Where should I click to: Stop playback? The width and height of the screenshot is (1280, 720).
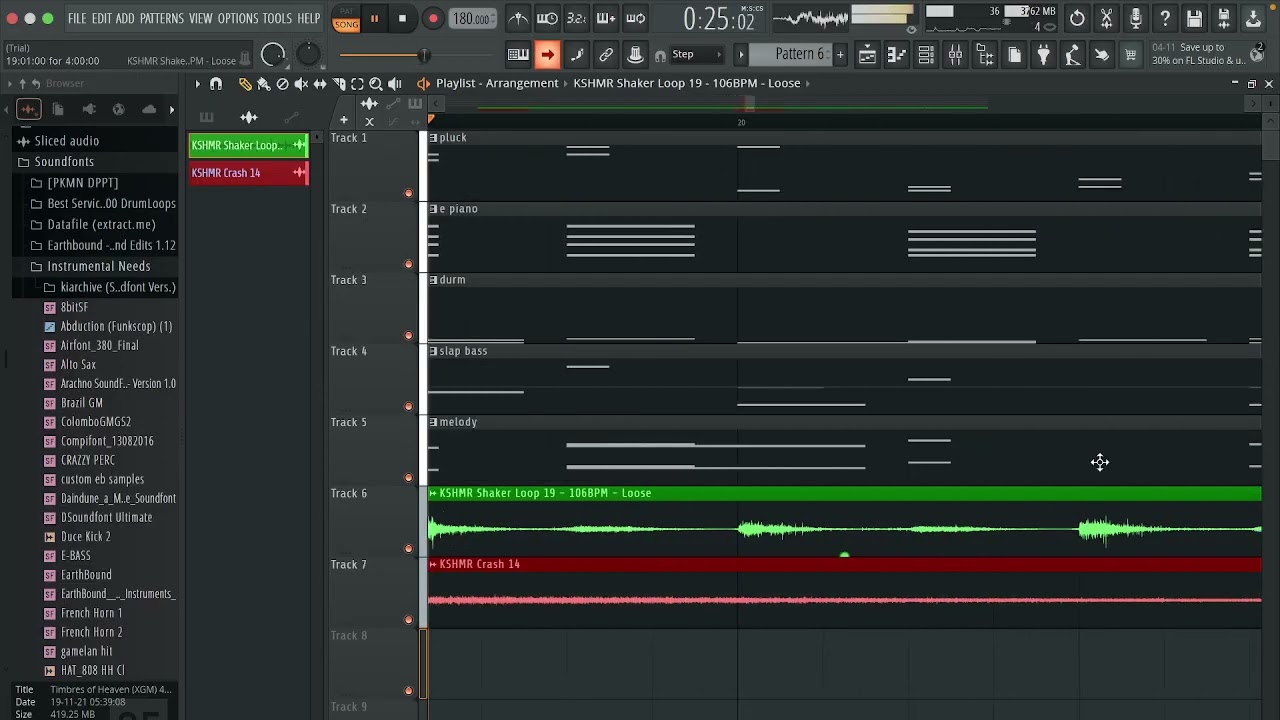pos(402,18)
